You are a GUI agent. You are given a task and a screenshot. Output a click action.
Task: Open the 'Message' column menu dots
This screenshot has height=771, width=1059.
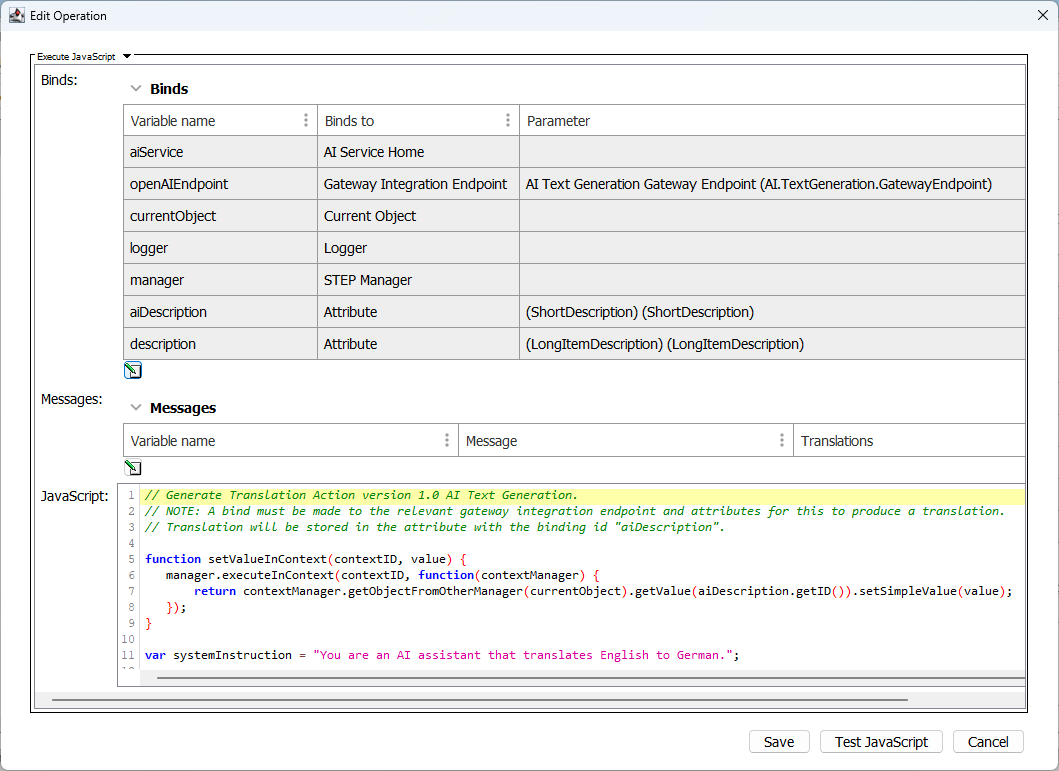click(782, 441)
